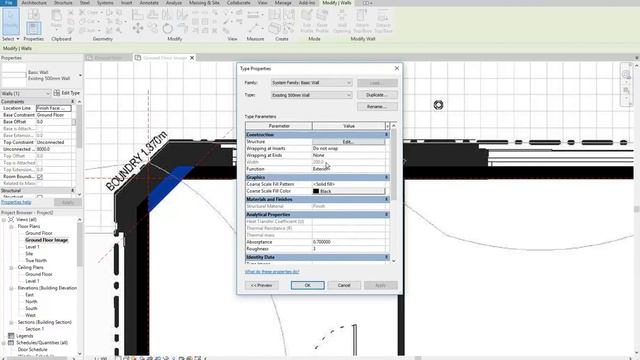Viewport: 640px width, 360px height.
Task: Collapse the Materials and Finishes group
Action: point(386,200)
